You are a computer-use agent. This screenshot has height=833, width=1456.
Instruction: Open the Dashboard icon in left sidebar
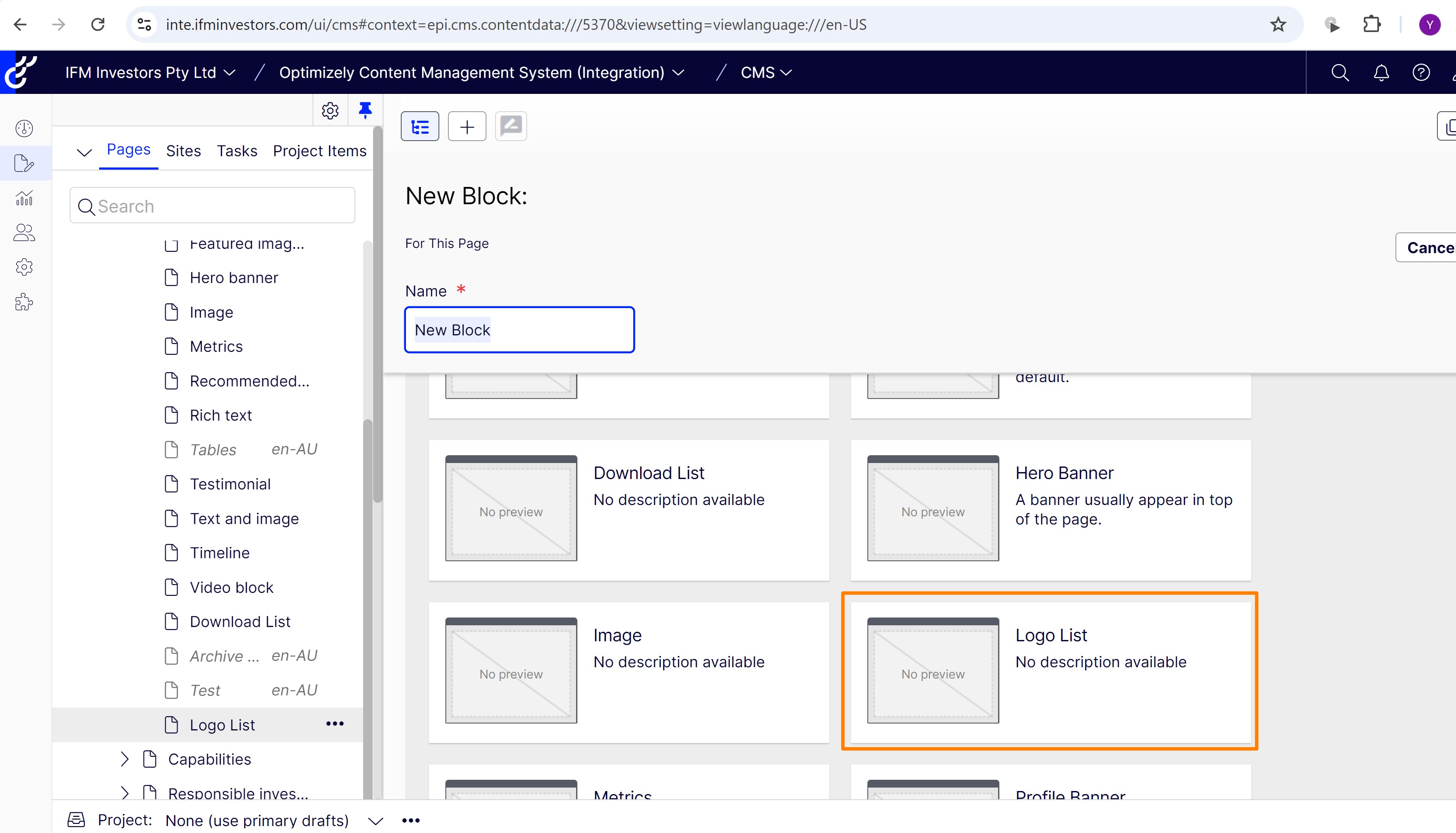25,128
